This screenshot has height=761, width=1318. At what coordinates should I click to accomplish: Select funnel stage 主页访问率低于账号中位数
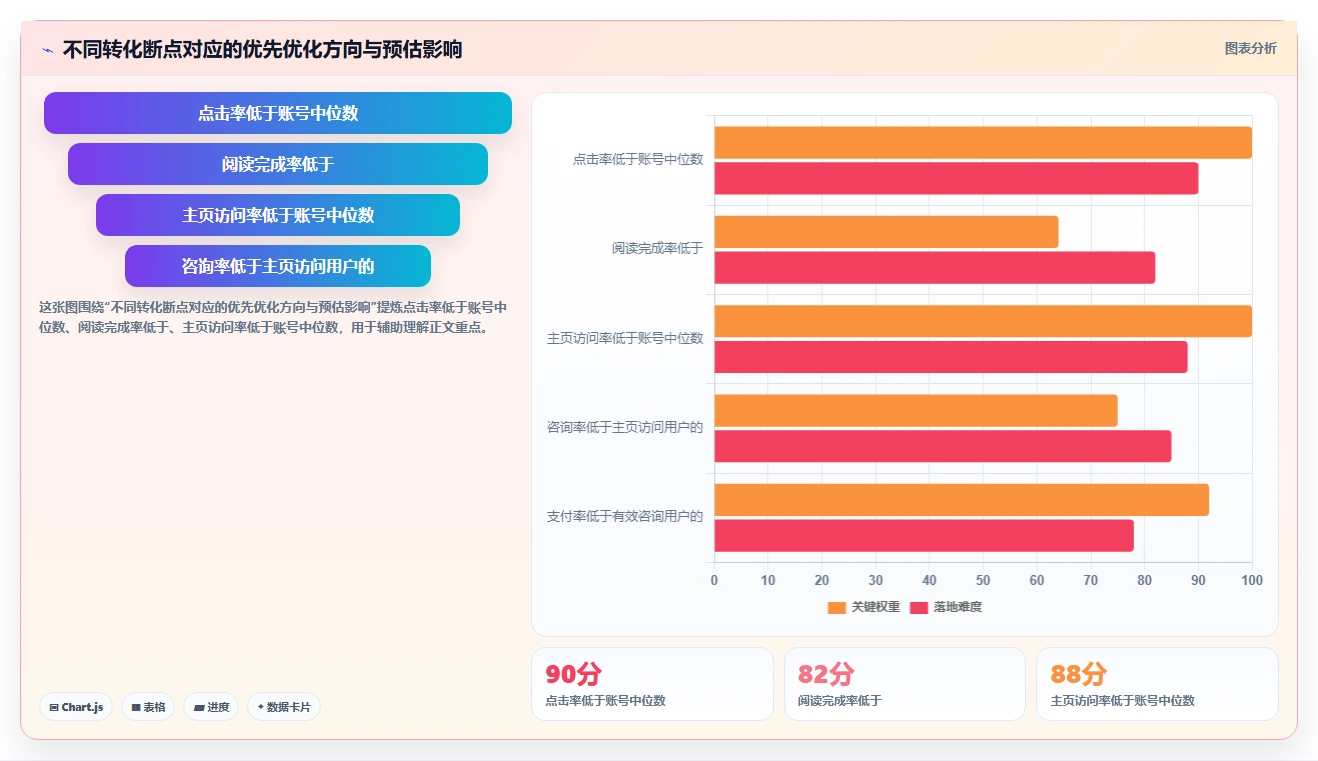click(x=278, y=215)
